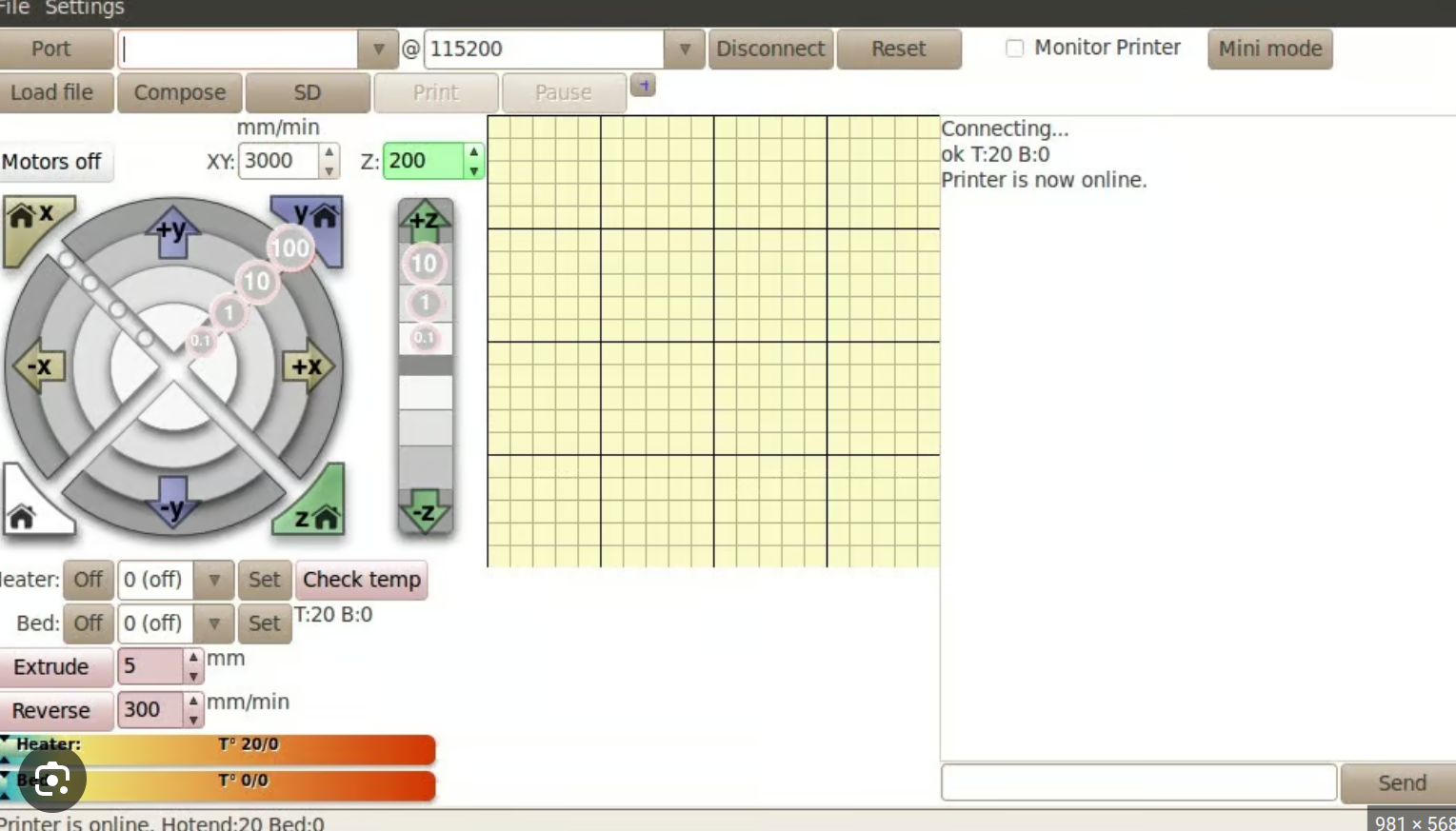Enable the Monitor Printer checkbox
1456x831 pixels.
[x=1015, y=49]
